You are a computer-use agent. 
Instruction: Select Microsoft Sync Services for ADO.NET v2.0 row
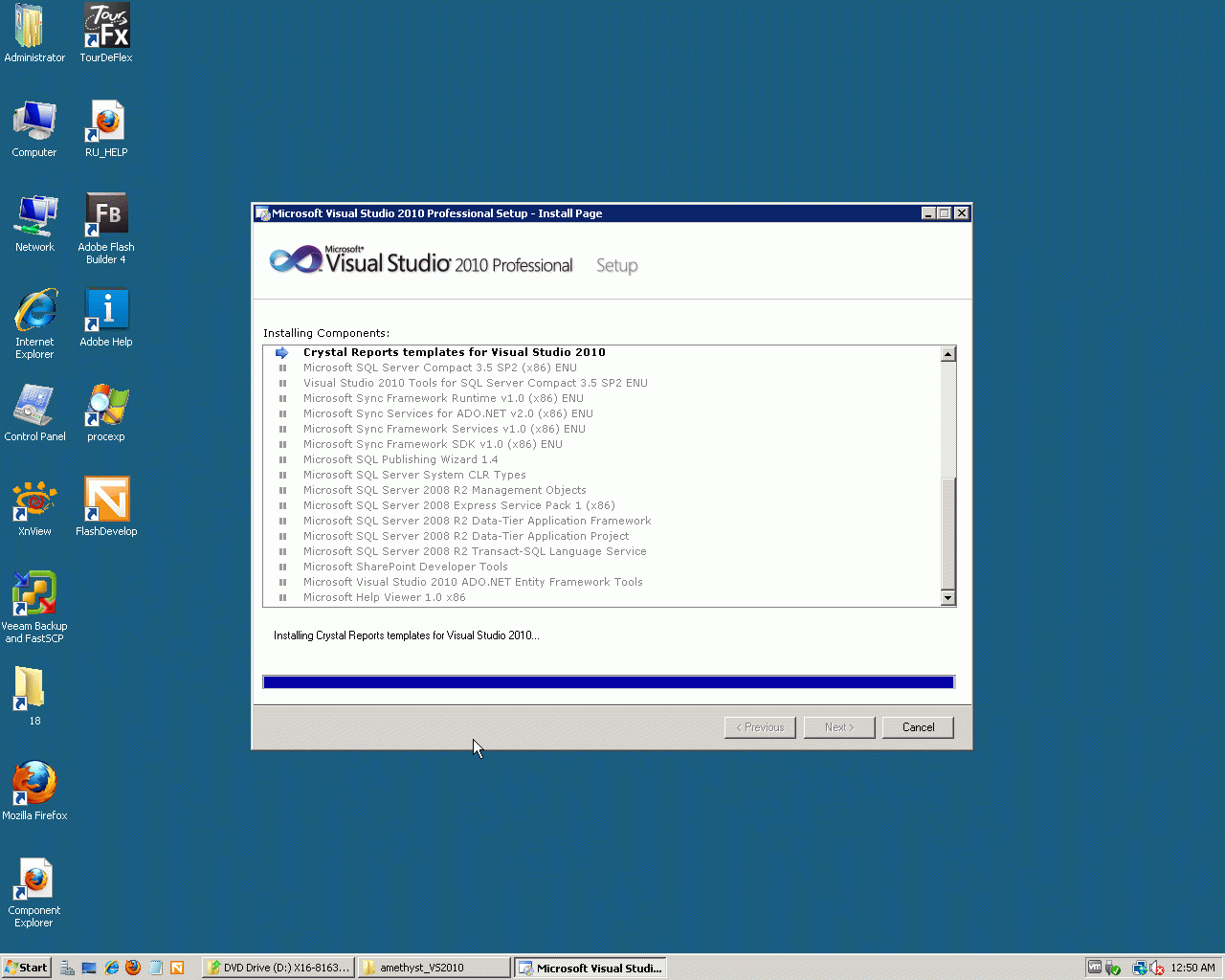[448, 413]
